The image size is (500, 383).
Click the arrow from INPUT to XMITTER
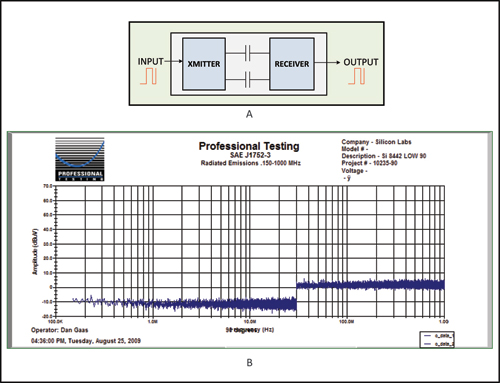[173, 61]
